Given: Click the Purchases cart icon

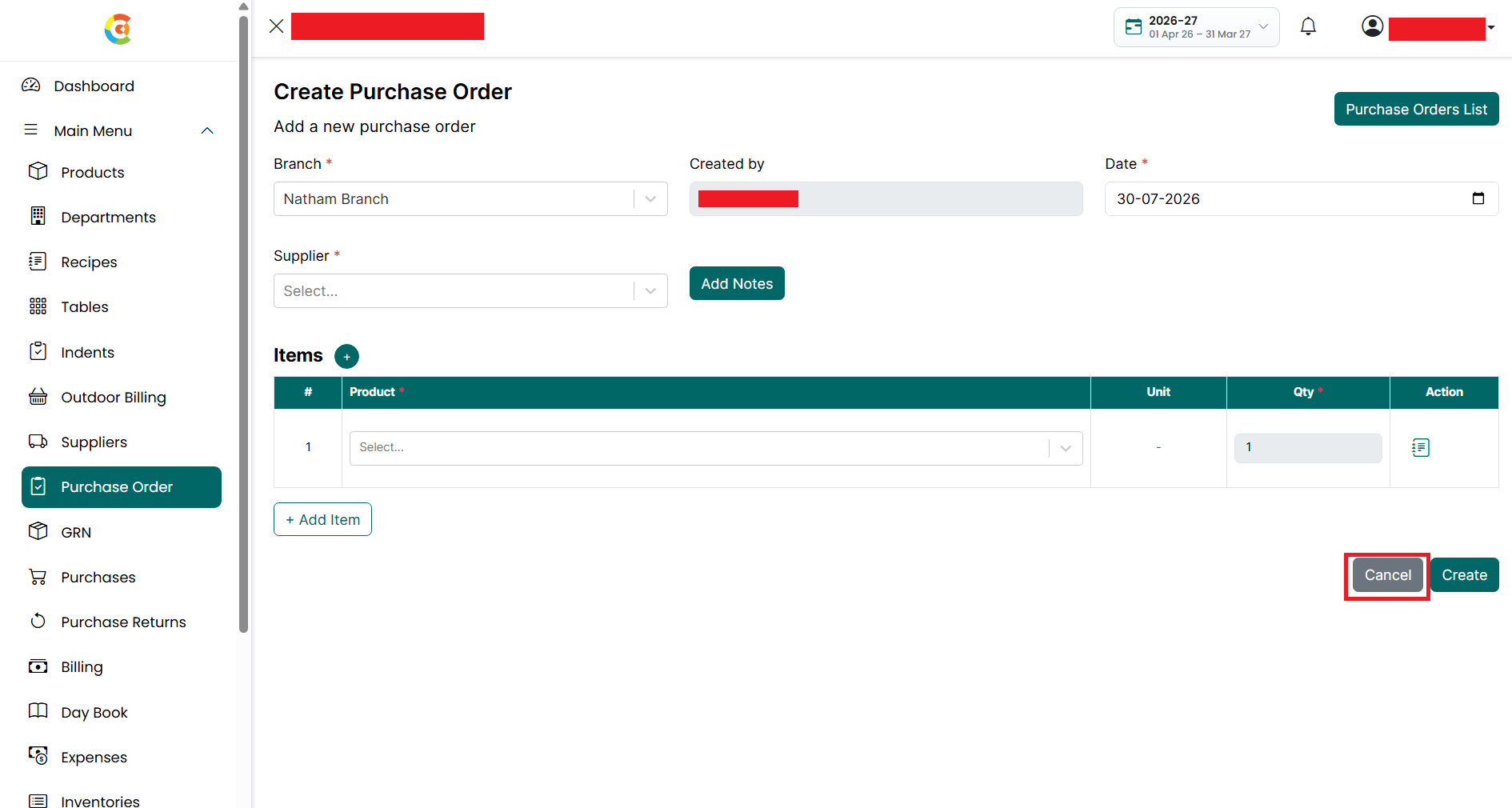Looking at the screenshot, I should click(x=38, y=576).
